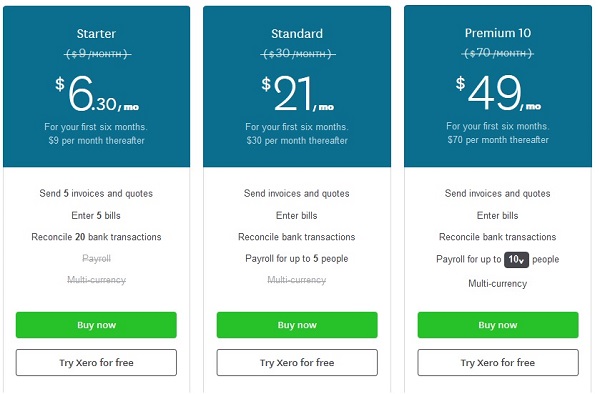Image resolution: width=600 pixels, height=394 pixels.
Task: Try Xero for free on Starter plan
Action: tap(96, 362)
